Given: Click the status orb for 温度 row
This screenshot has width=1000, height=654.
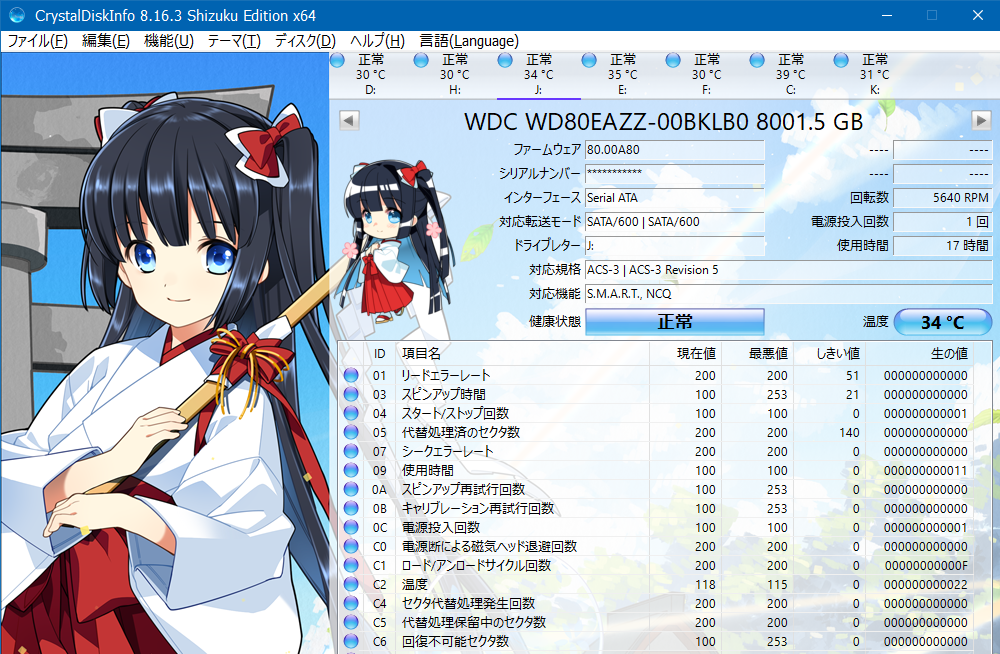Looking at the screenshot, I should (x=351, y=584).
